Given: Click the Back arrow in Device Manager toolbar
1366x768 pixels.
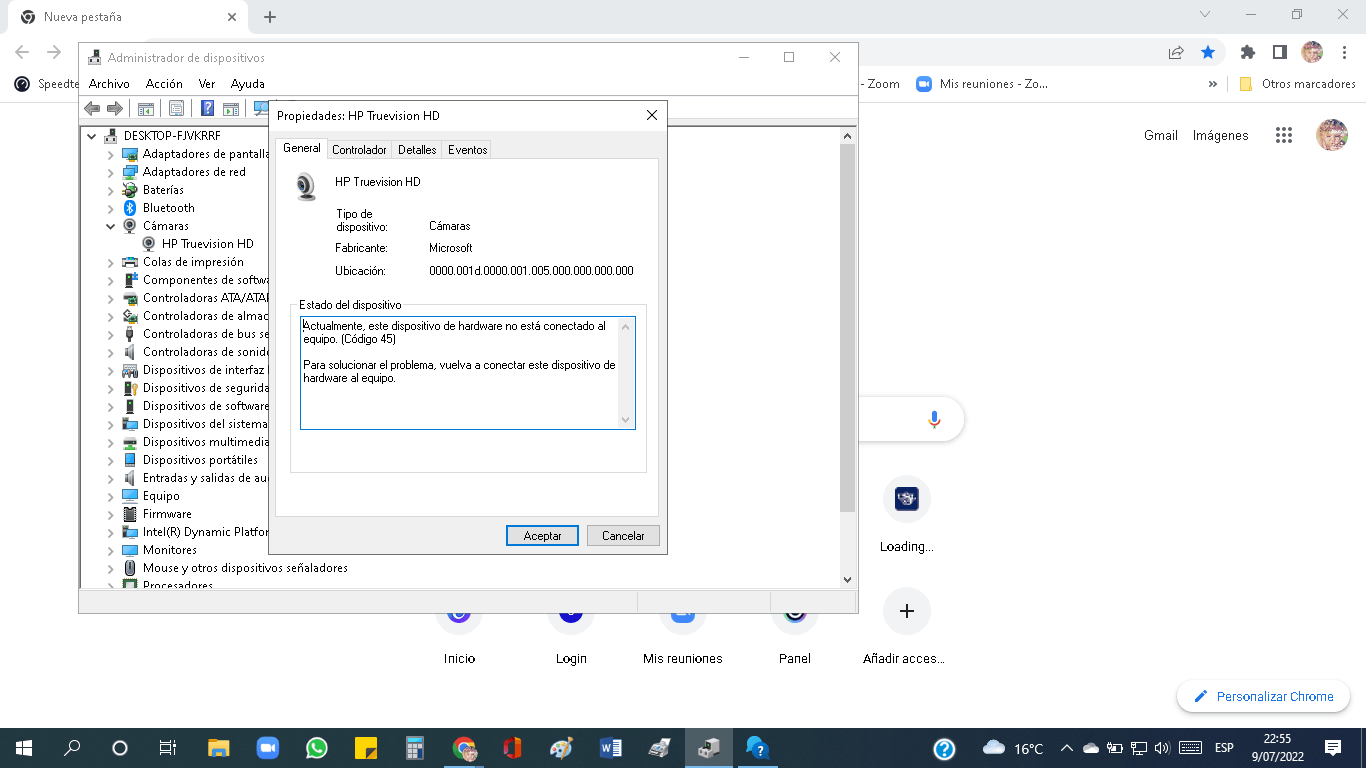Looking at the screenshot, I should point(93,108).
